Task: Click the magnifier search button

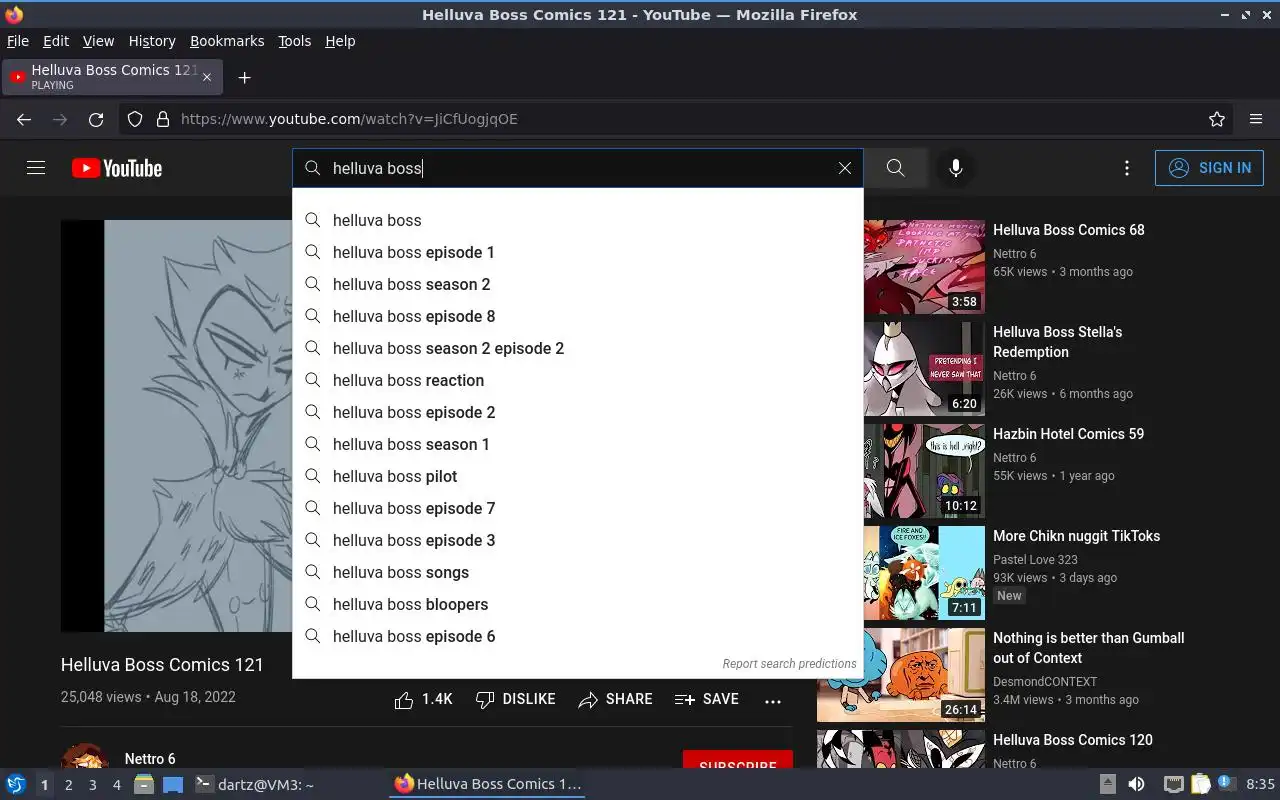Action: tap(896, 168)
